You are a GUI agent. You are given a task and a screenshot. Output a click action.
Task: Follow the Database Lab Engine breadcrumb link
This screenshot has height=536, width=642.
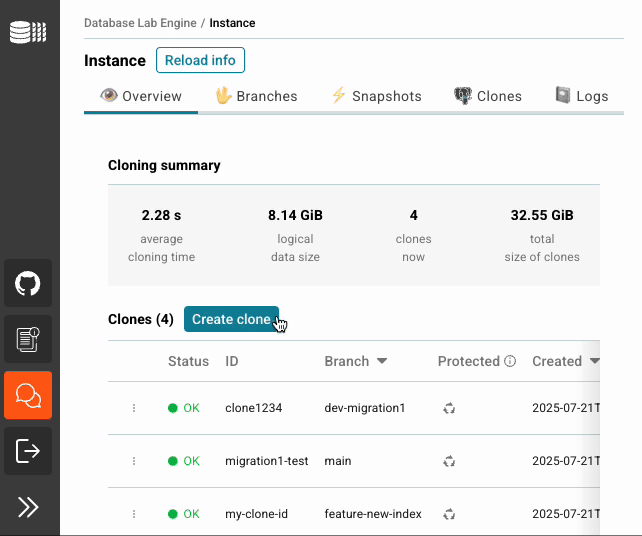(x=140, y=23)
